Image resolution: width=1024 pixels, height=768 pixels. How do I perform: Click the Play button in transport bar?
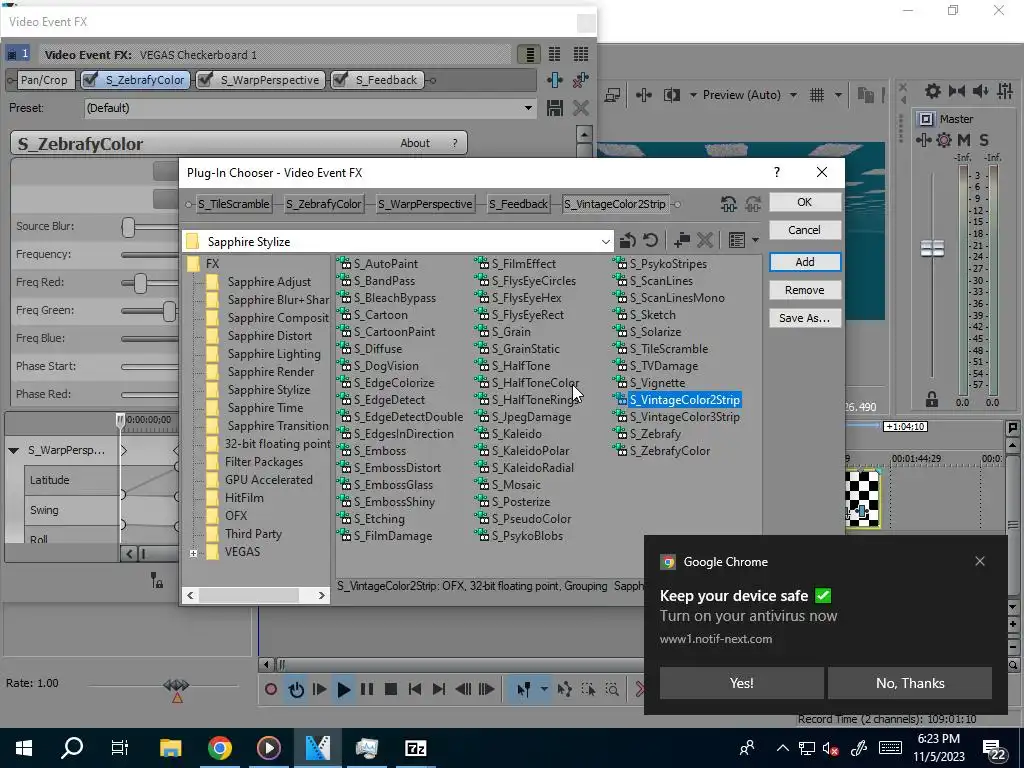[x=343, y=689]
